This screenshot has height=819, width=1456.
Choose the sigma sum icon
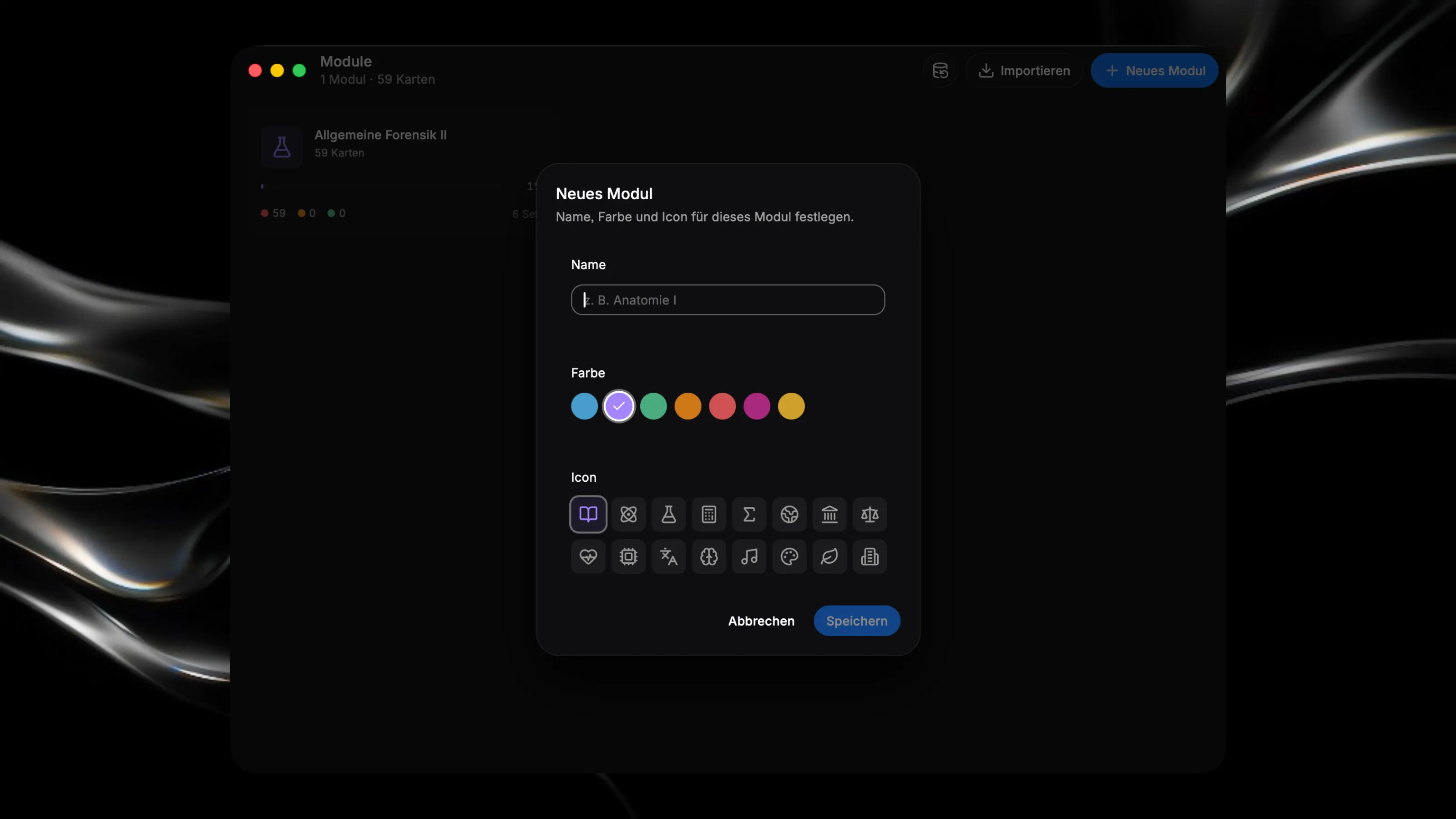[x=749, y=514]
